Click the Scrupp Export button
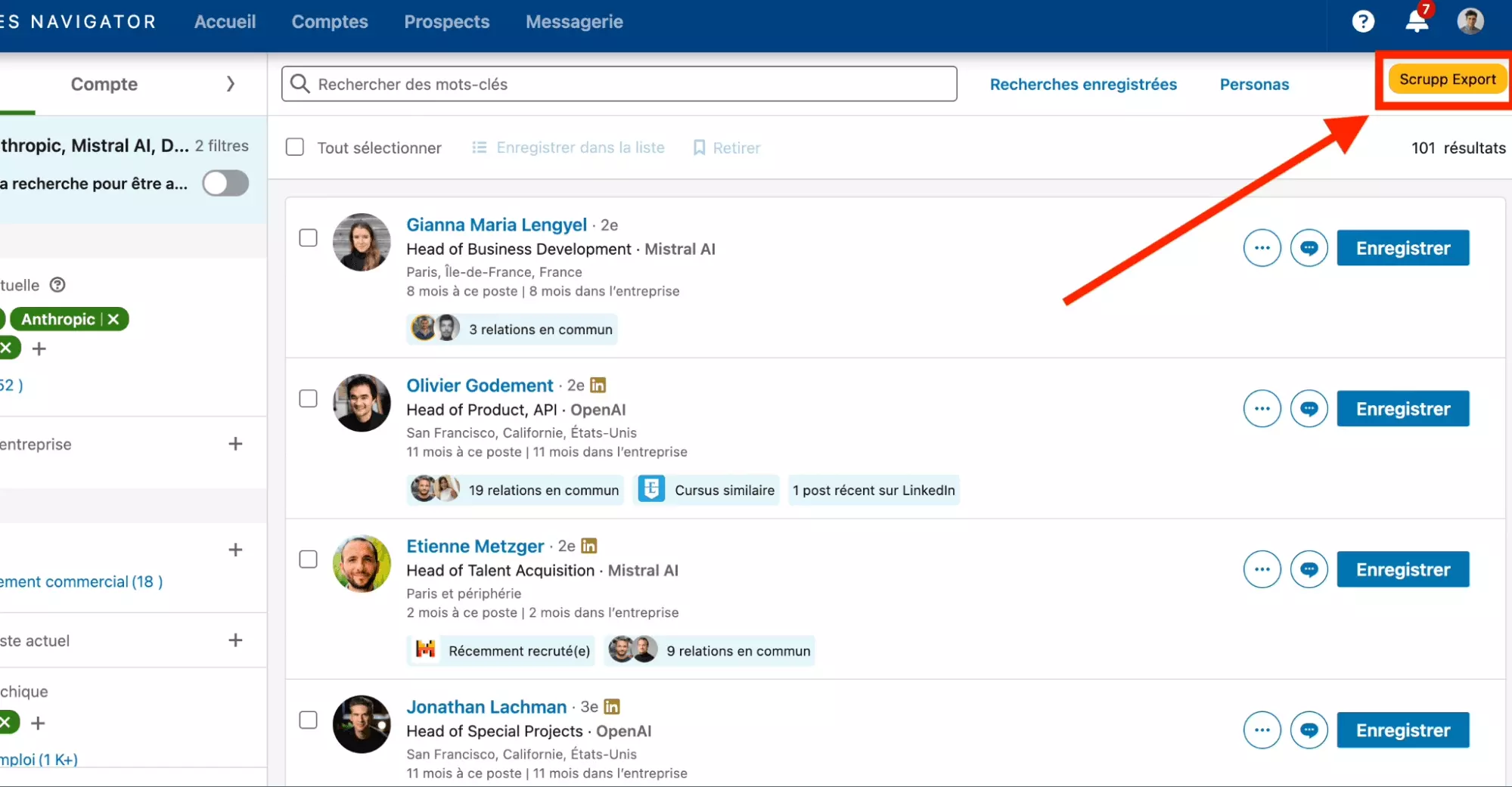1512x787 pixels. coord(1446,79)
